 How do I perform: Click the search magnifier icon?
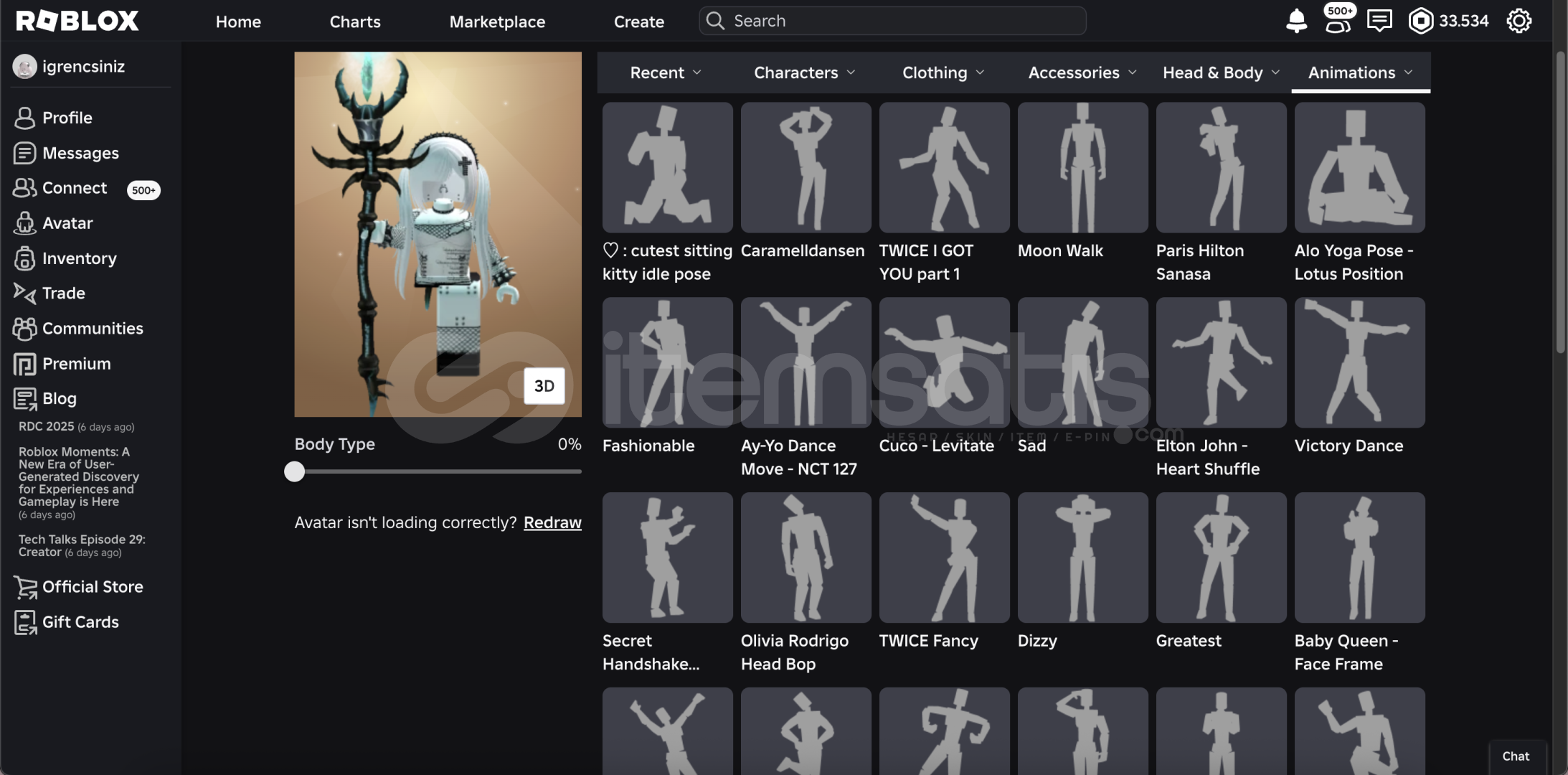pos(715,21)
